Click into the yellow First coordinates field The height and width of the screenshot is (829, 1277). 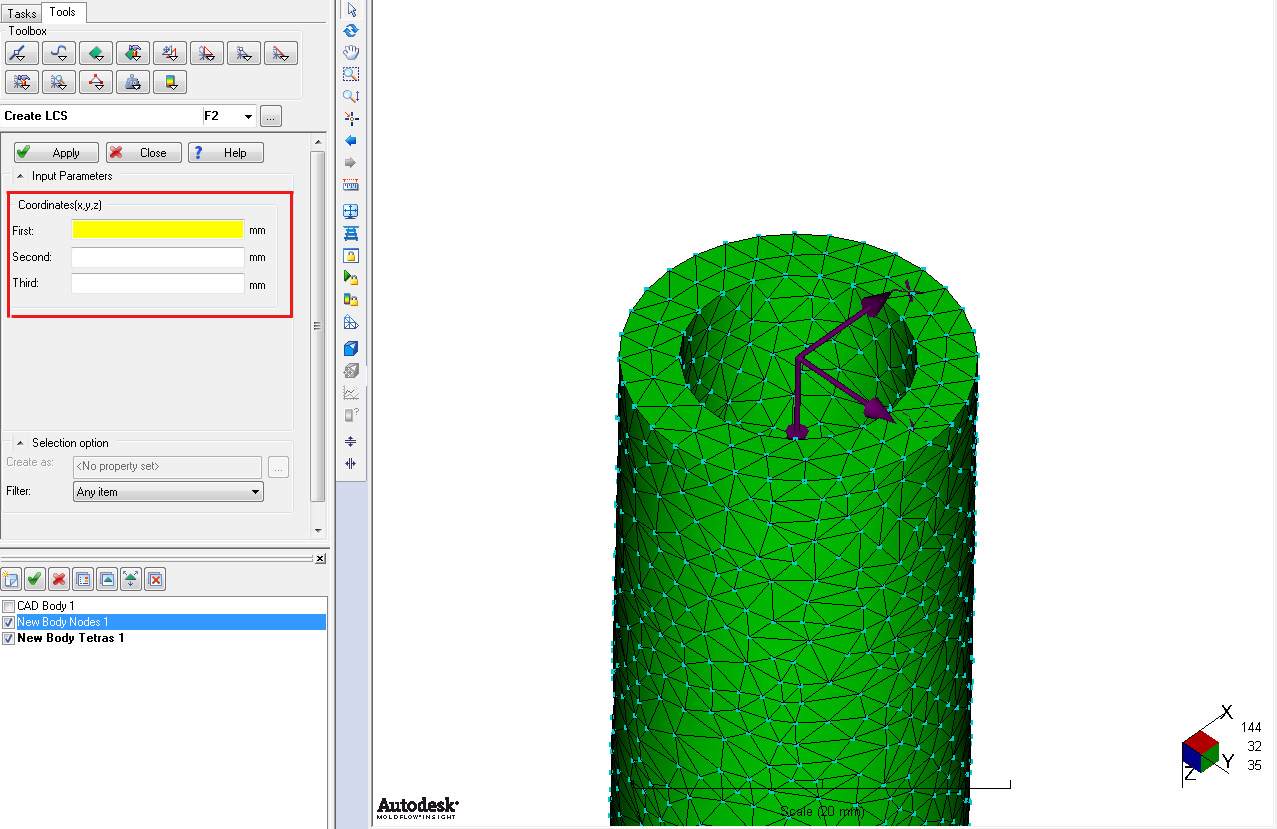pos(157,229)
